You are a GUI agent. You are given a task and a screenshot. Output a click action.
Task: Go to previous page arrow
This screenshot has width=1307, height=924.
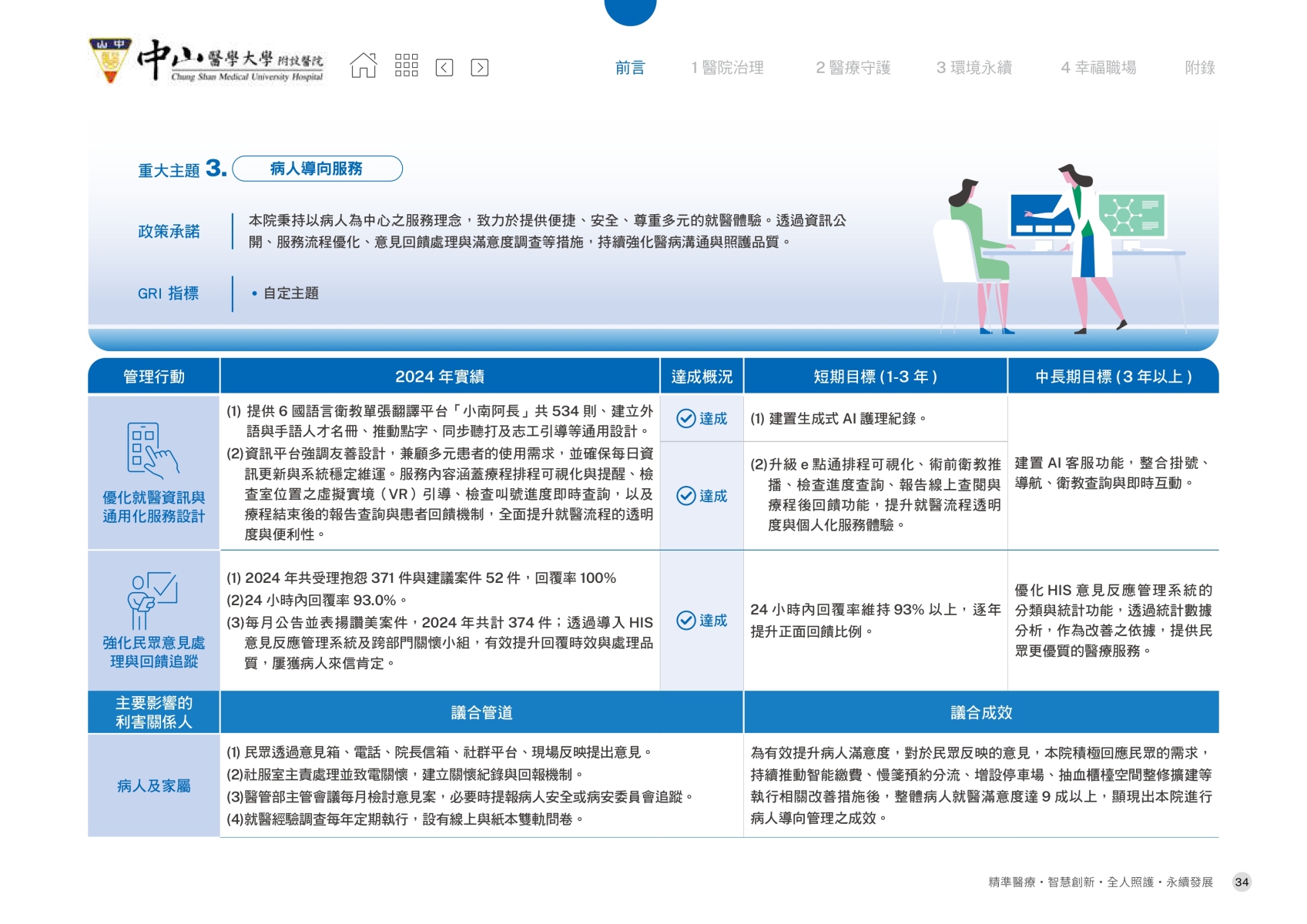pyautogui.click(x=444, y=68)
